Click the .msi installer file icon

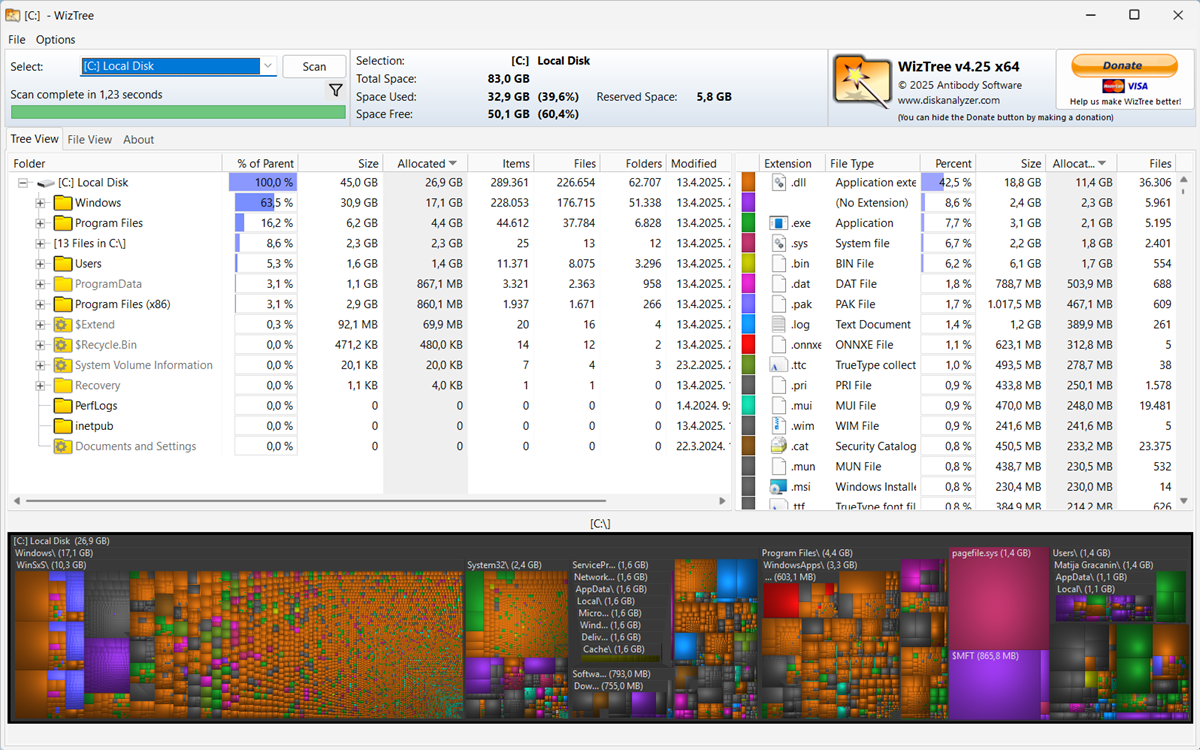779,487
